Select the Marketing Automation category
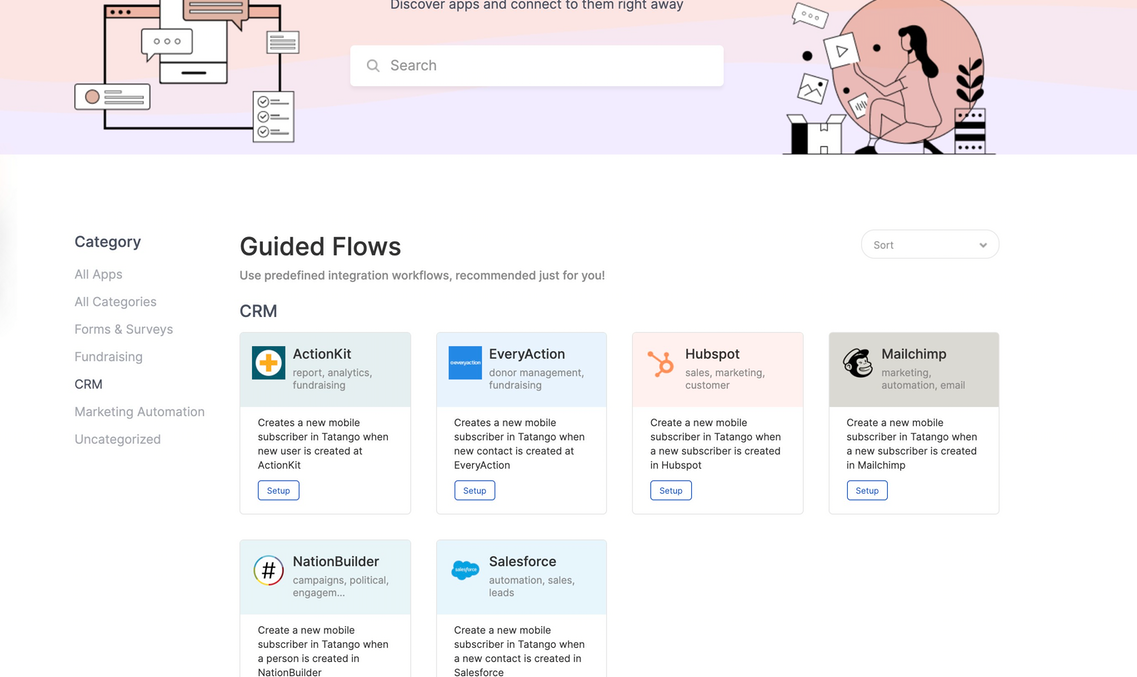 (x=139, y=412)
